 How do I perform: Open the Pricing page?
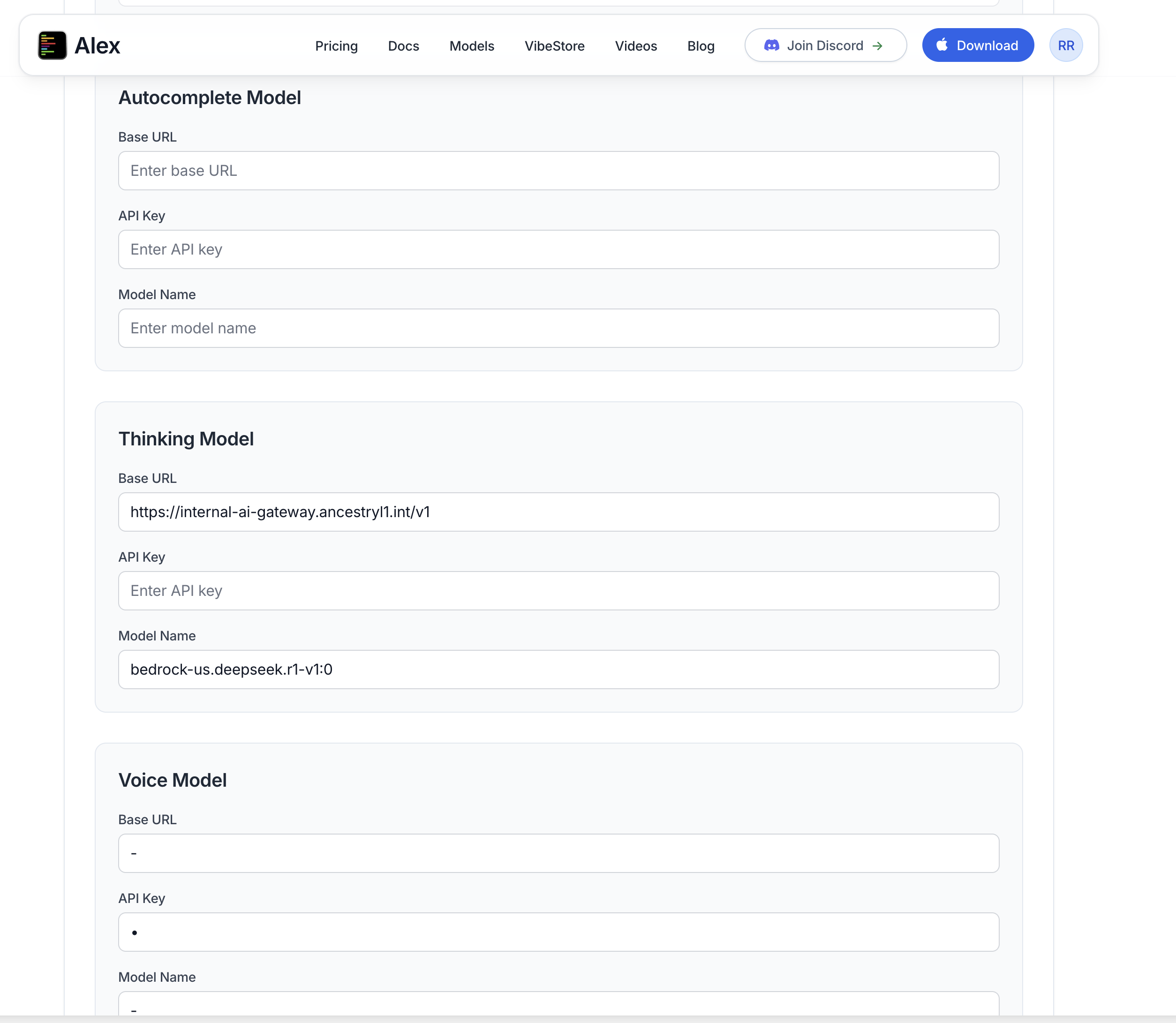336,46
